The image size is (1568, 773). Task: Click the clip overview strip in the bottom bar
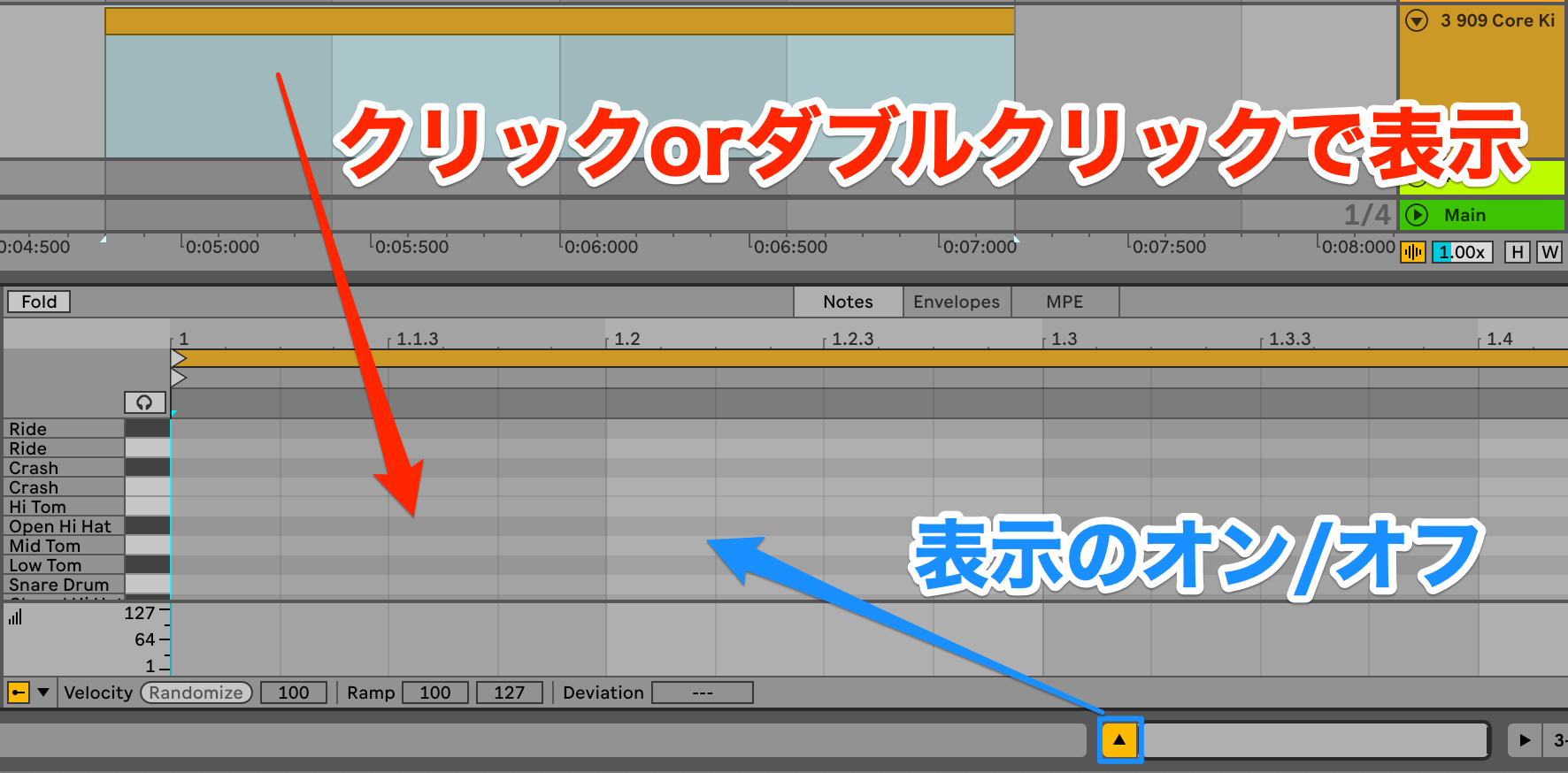(x=1315, y=739)
